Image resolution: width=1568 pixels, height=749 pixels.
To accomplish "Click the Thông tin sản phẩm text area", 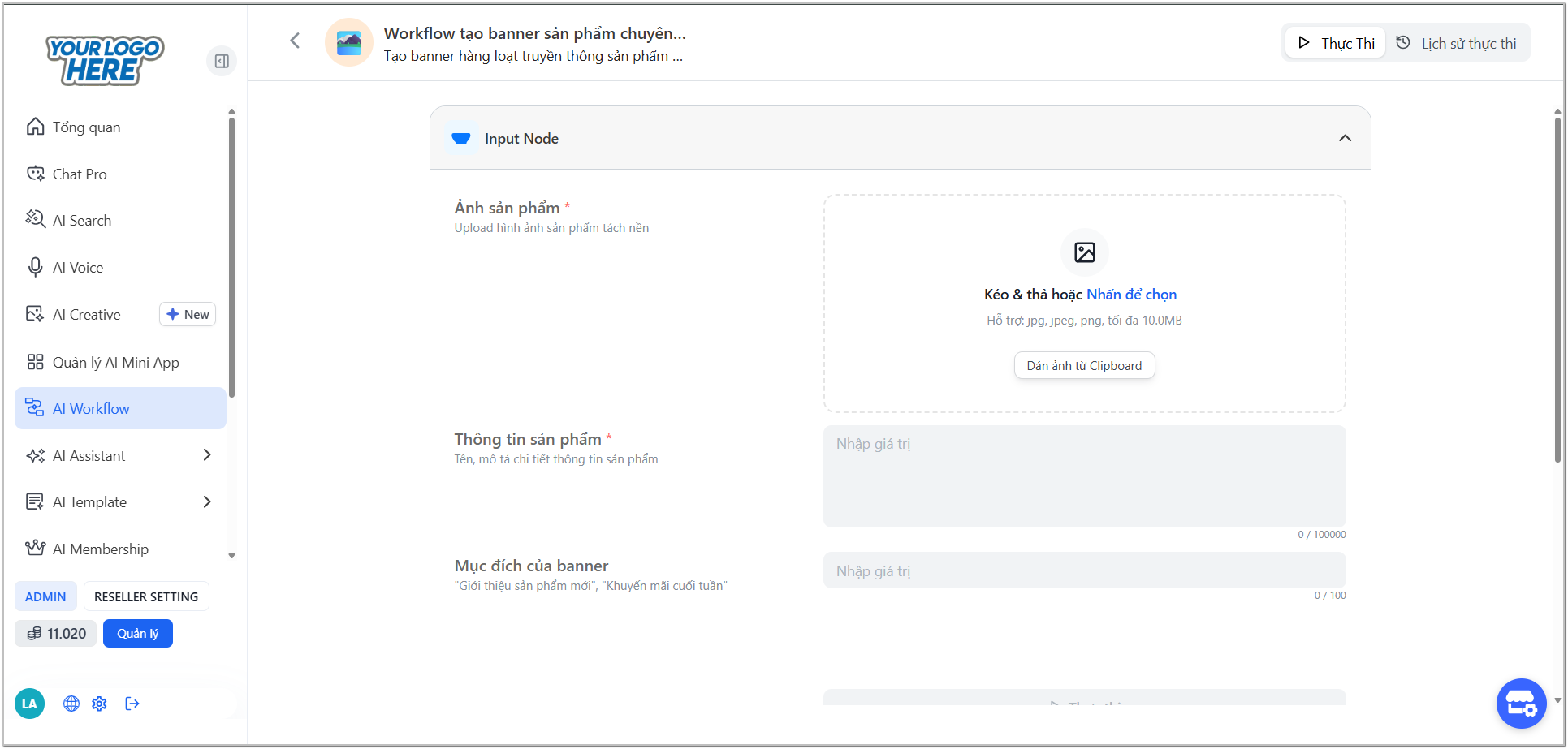I will (x=1084, y=476).
